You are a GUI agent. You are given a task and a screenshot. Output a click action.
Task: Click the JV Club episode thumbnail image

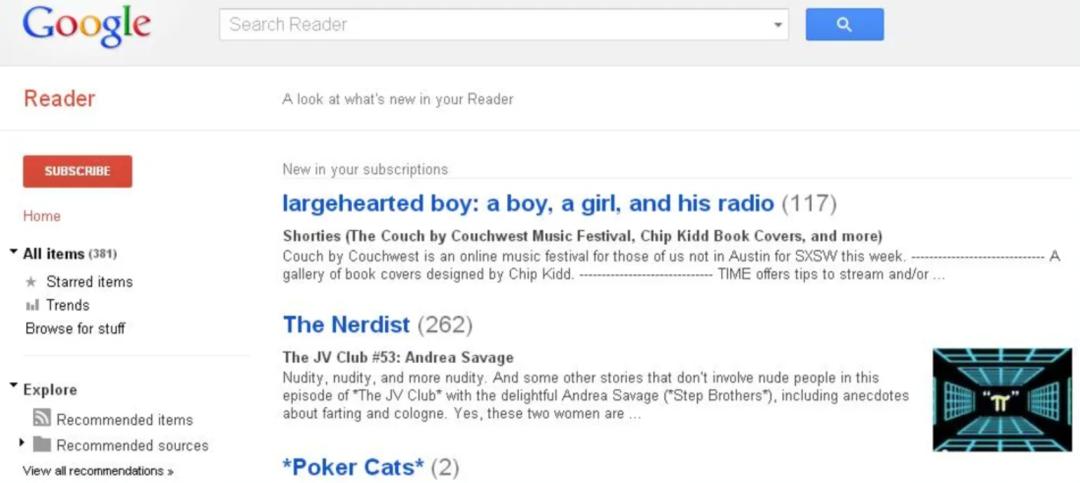[x=1001, y=399]
